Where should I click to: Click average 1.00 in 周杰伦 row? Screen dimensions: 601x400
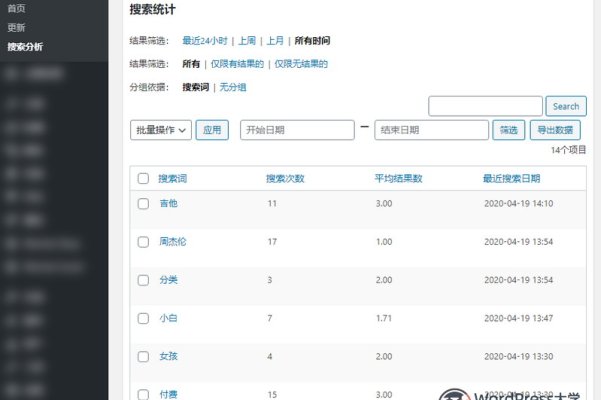(x=384, y=242)
